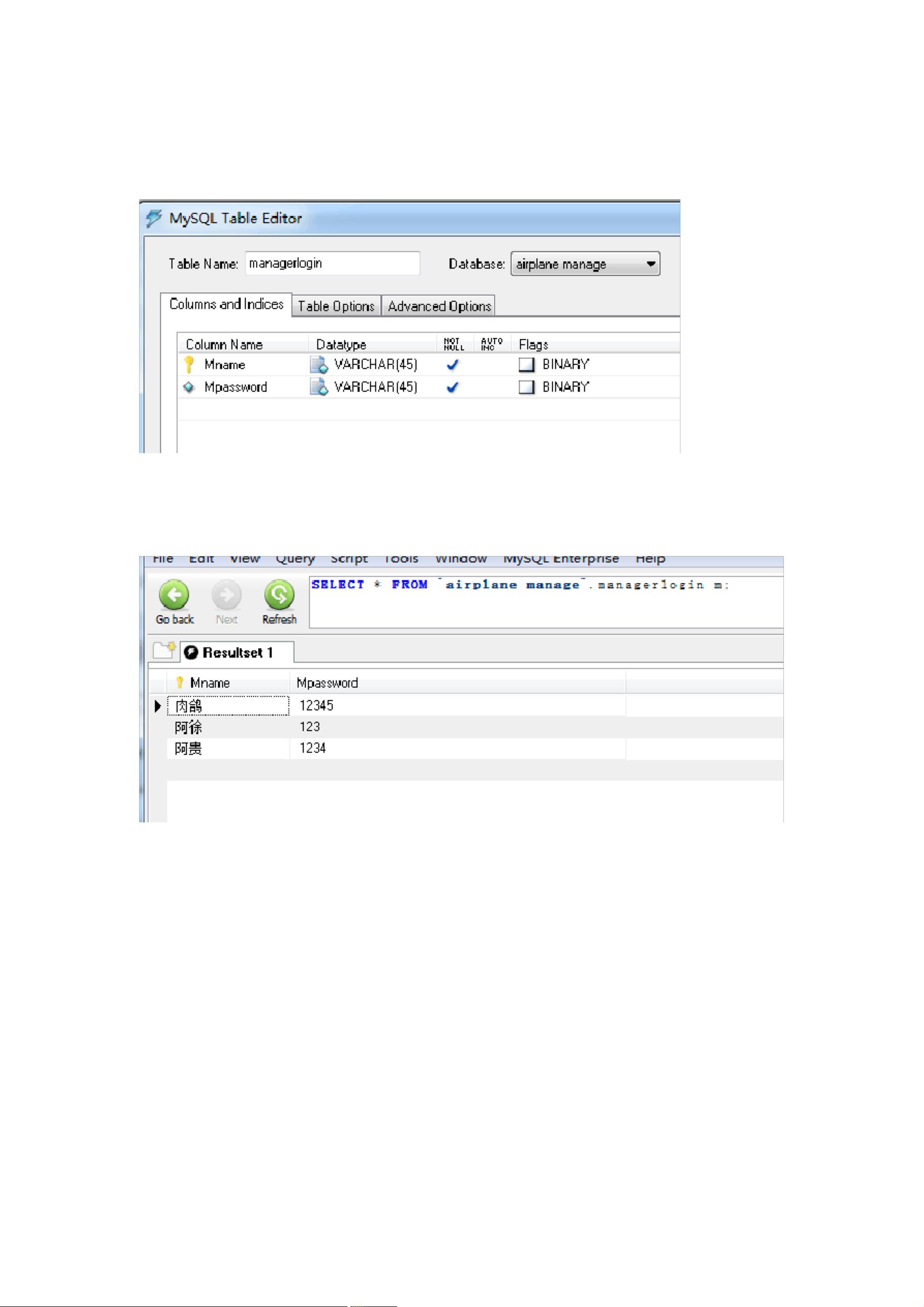
Task: Open the Script menu
Action: click(x=350, y=560)
